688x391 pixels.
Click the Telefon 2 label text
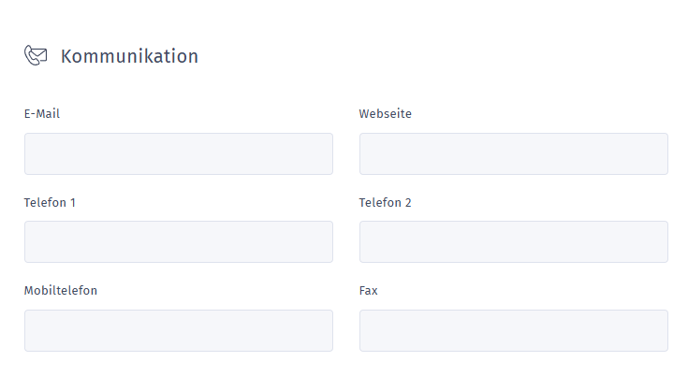tap(385, 202)
